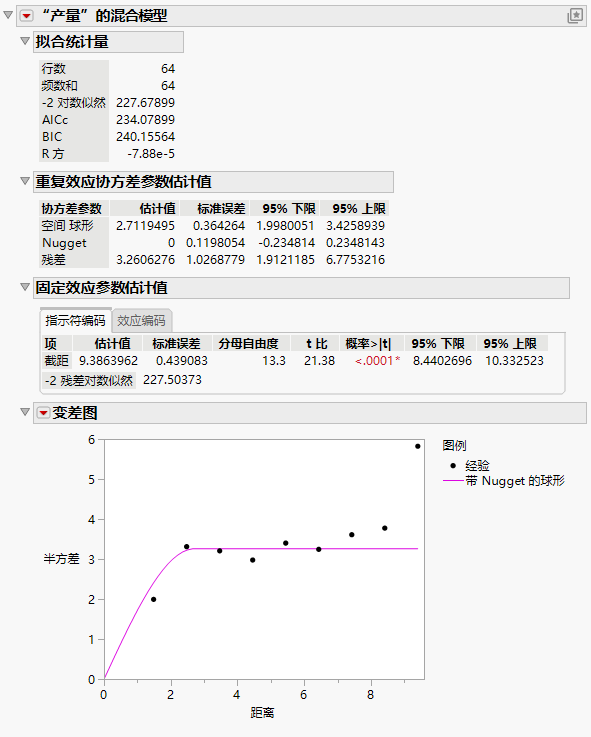This screenshot has height=737, width=591.
Task: Click the BIC value 240.15564
Action: click(145, 137)
